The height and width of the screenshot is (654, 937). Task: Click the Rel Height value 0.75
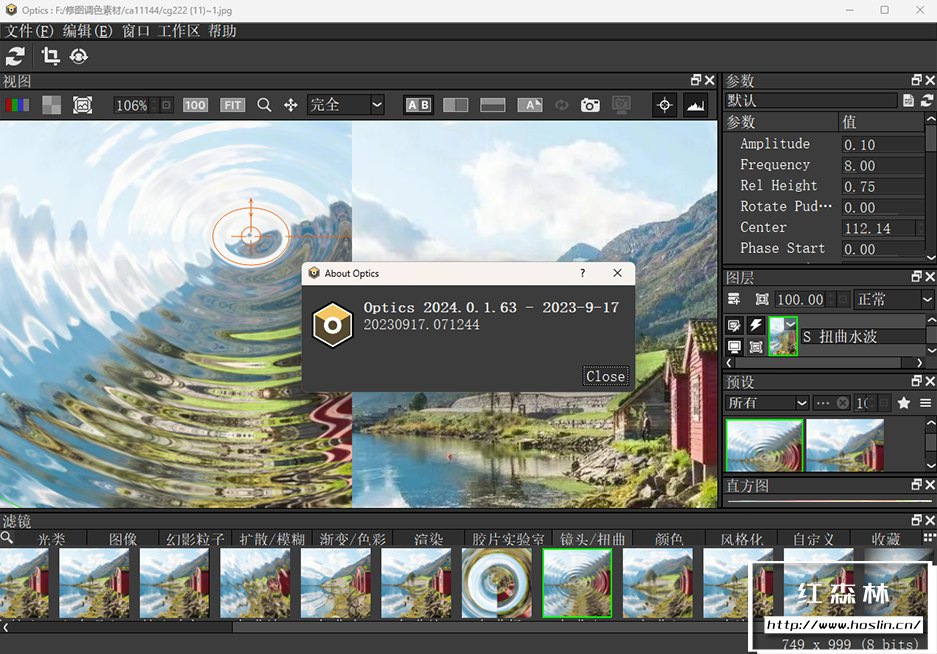[x=883, y=187]
